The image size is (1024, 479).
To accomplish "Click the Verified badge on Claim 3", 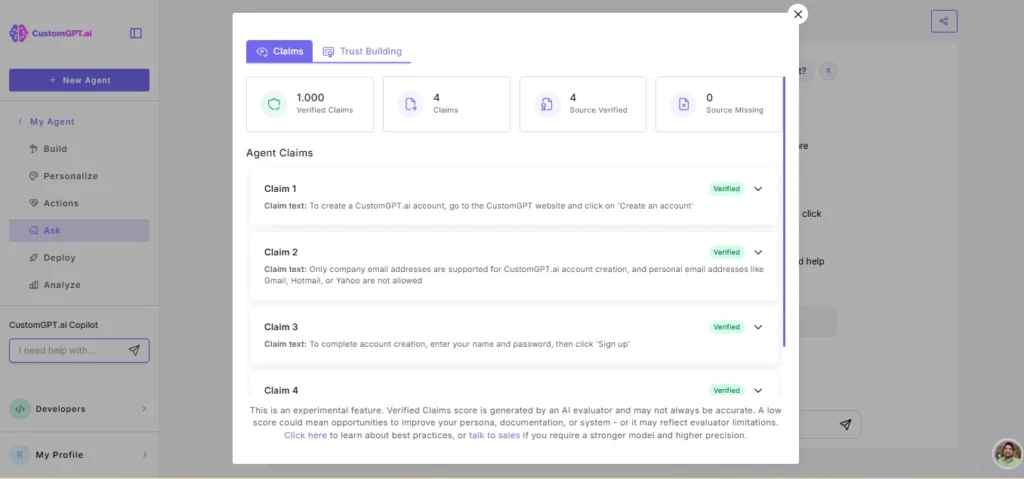I will coord(726,327).
